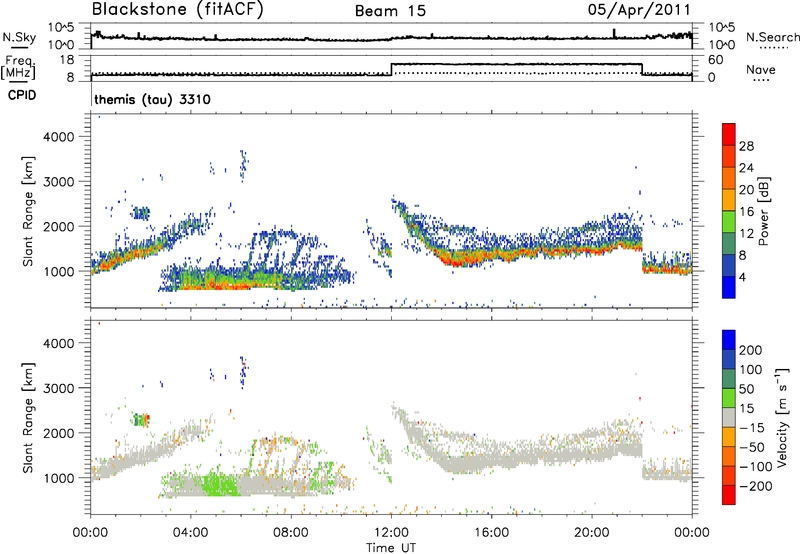Click the date 05/Apr/2011
This screenshot has height=554, width=800.
coord(639,10)
